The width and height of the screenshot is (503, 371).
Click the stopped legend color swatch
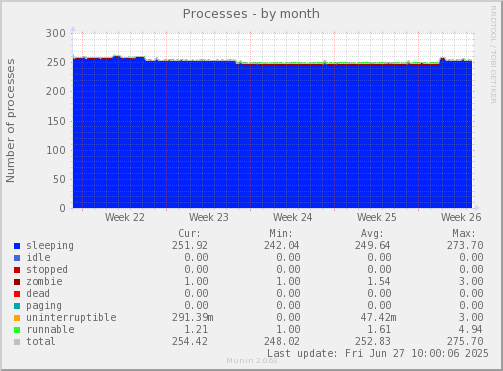coord(17,270)
